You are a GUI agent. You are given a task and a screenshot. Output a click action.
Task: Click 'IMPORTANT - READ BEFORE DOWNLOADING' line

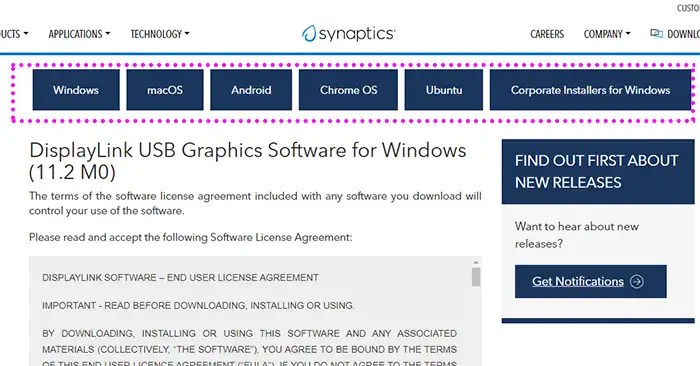[198, 306]
